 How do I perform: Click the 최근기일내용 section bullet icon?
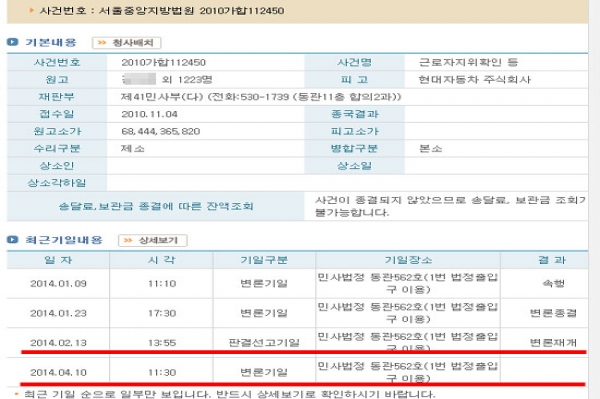click(x=13, y=240)
